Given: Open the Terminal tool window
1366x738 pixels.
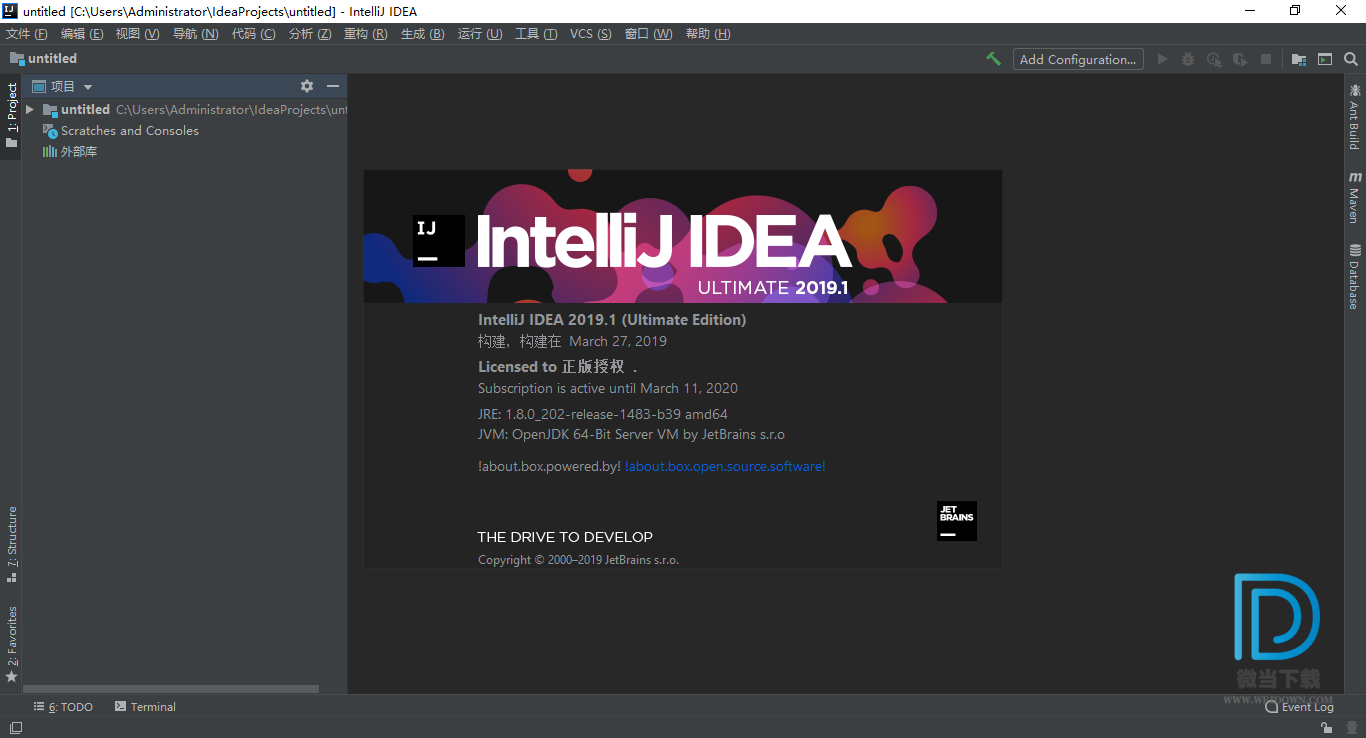Looking at the screenshot, I should coord(145,707).
